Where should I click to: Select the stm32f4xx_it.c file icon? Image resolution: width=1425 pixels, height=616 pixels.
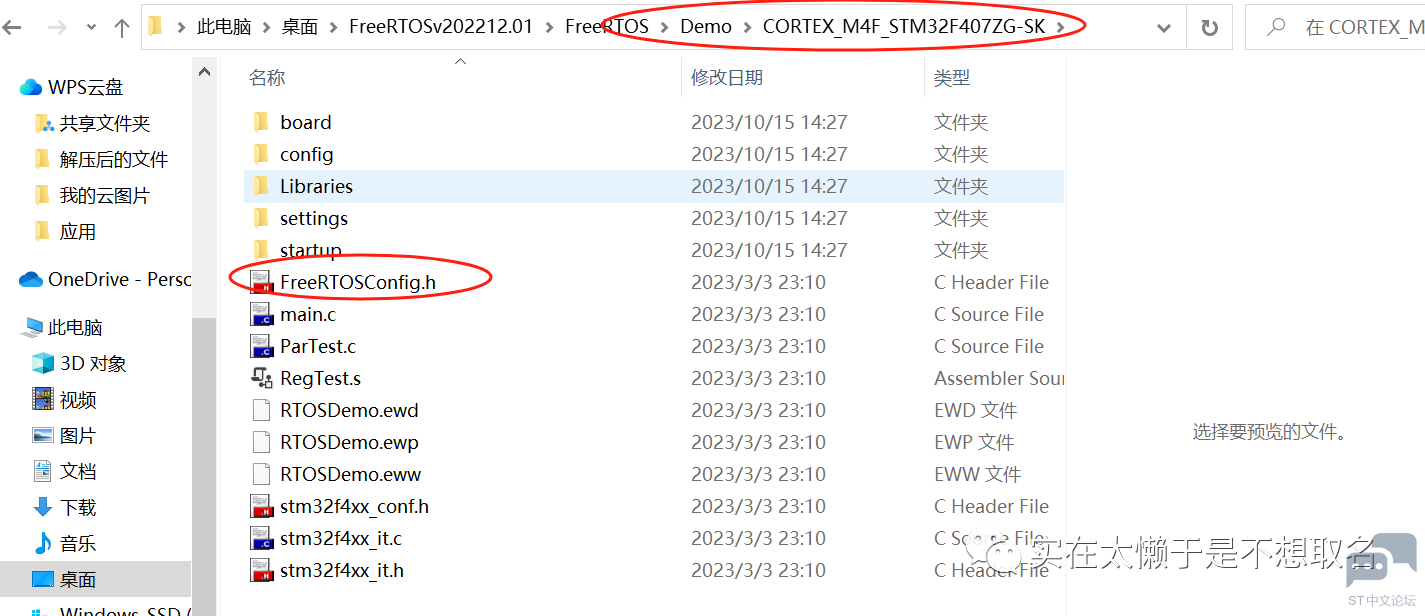tap(262, 538)
